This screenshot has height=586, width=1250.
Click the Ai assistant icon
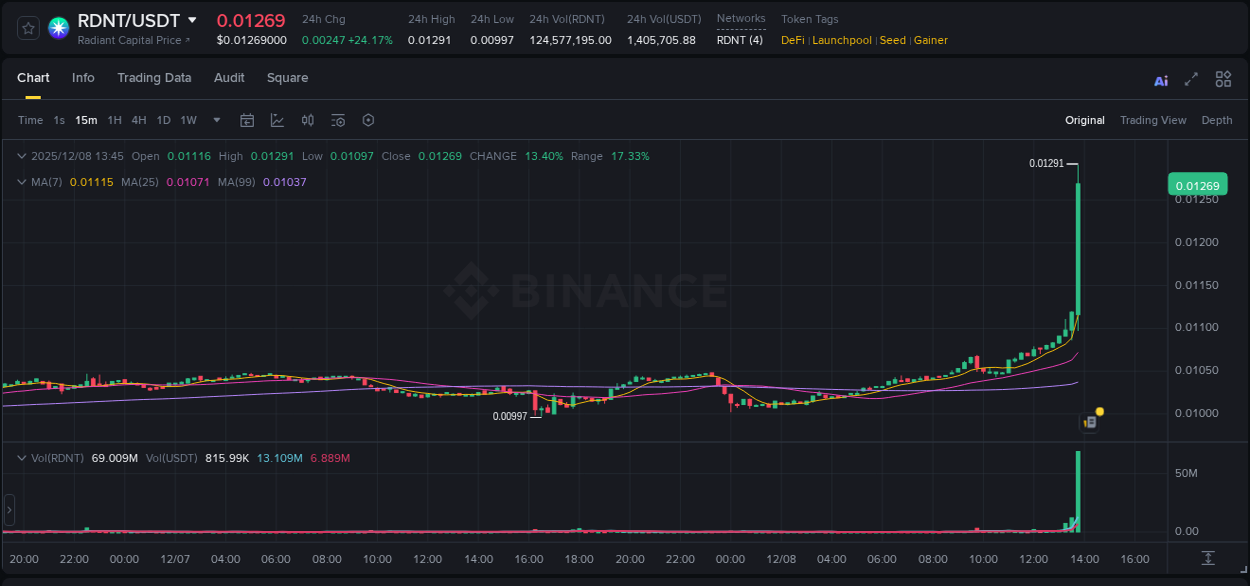click(1160, 78)
